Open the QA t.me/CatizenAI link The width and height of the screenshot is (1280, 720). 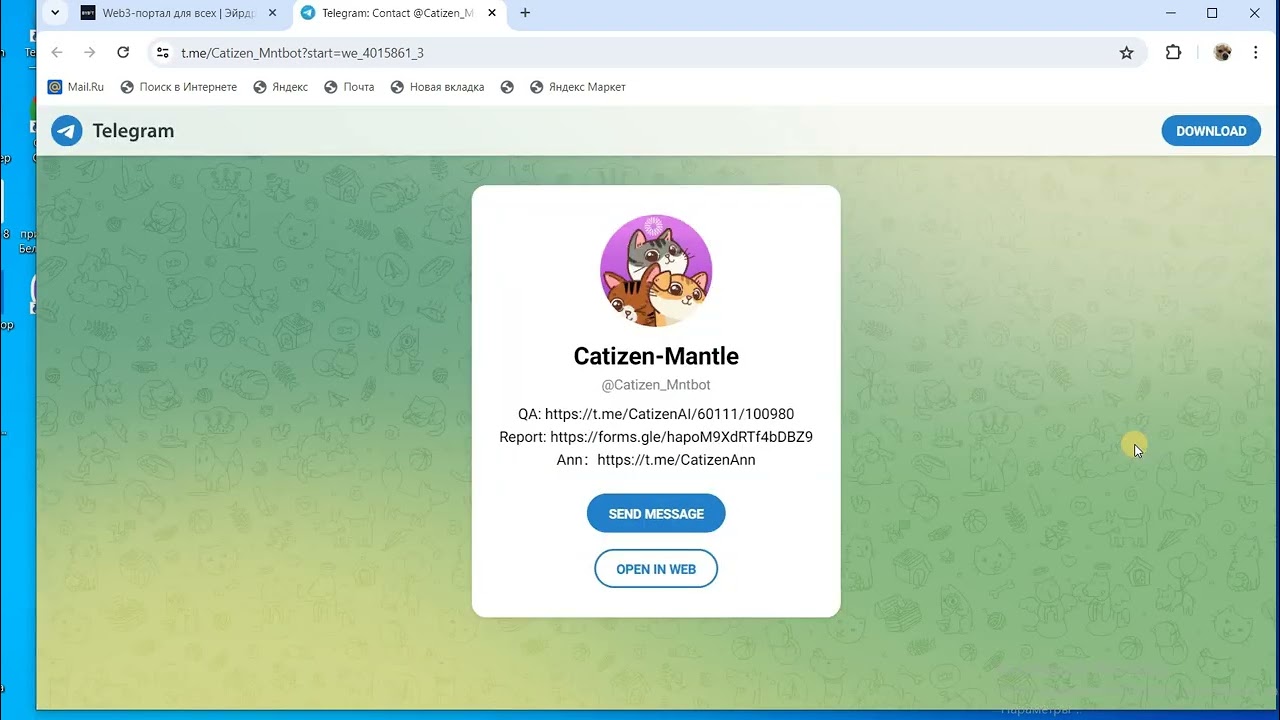(669, 414)
